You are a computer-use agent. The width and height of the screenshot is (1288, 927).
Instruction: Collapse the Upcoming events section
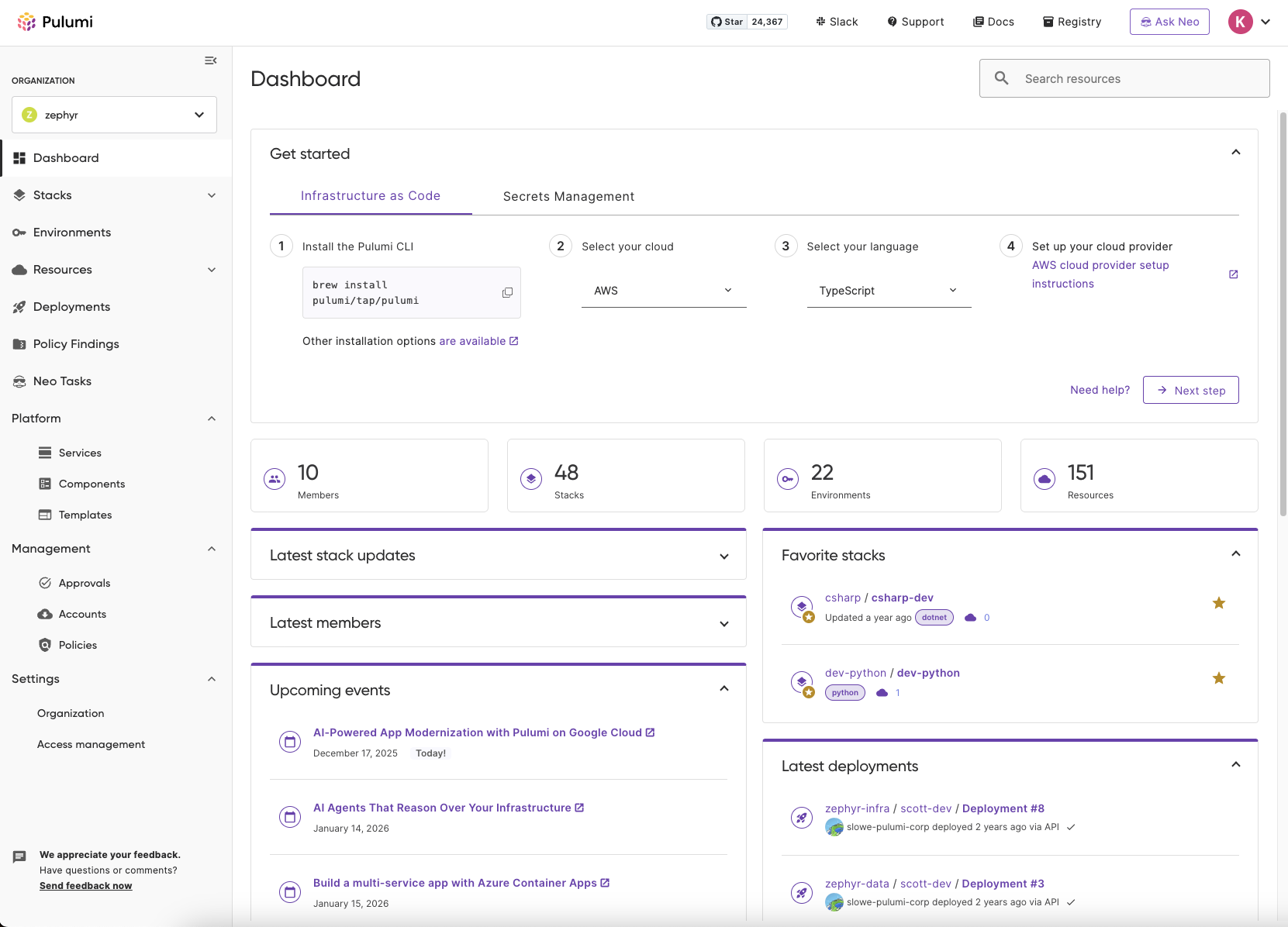723,688
